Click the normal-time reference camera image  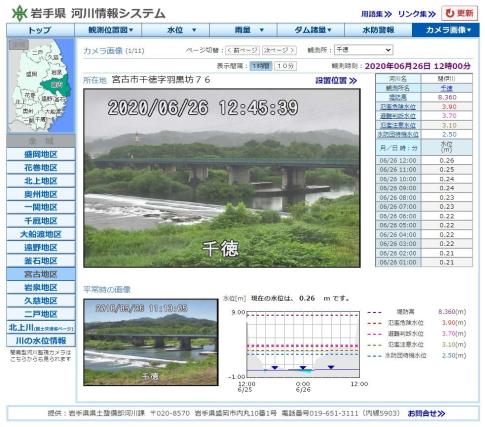pos(151,342)
